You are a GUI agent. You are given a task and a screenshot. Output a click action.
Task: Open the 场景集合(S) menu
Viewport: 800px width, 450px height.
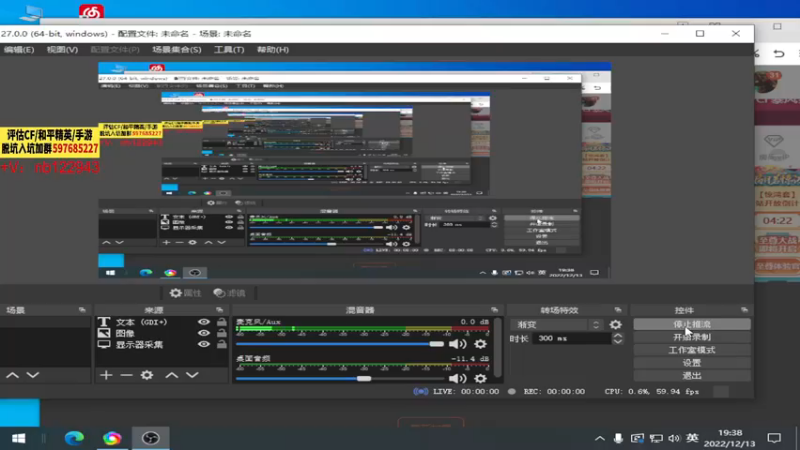(x=177, y=49)
